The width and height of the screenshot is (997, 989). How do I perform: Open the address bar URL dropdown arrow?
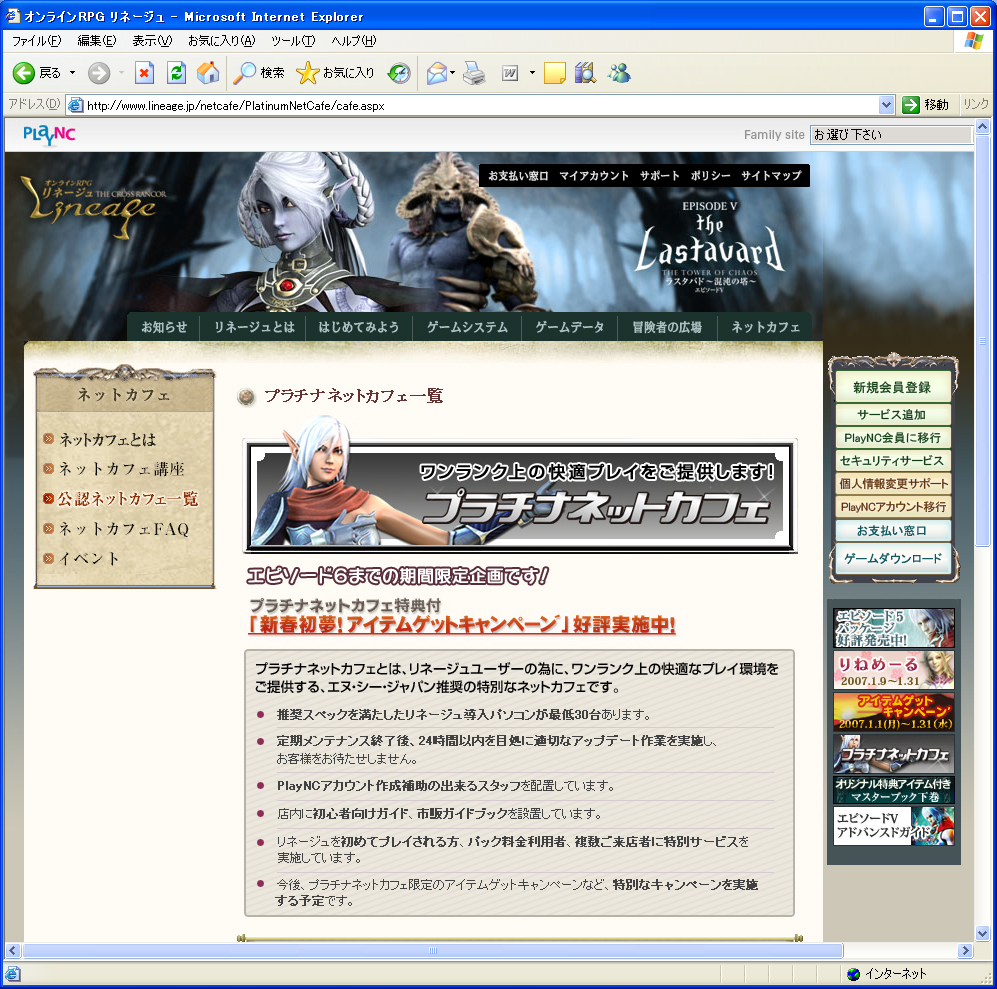[x=886, y=105]
